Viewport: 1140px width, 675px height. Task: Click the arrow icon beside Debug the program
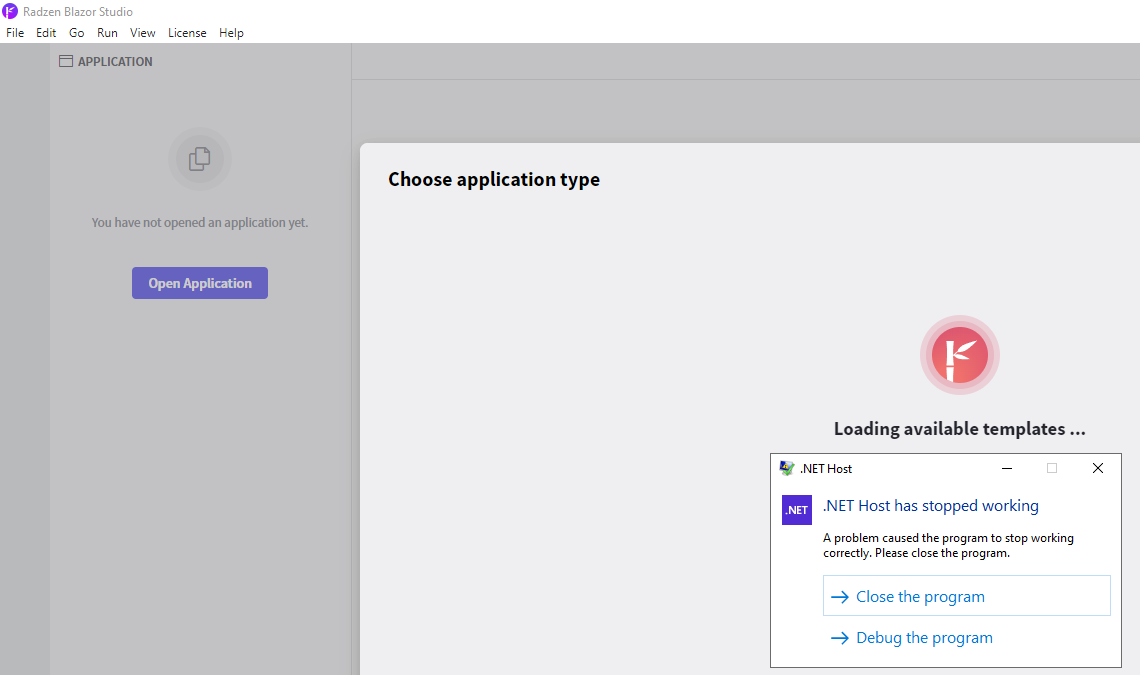[x=840, y=638]
